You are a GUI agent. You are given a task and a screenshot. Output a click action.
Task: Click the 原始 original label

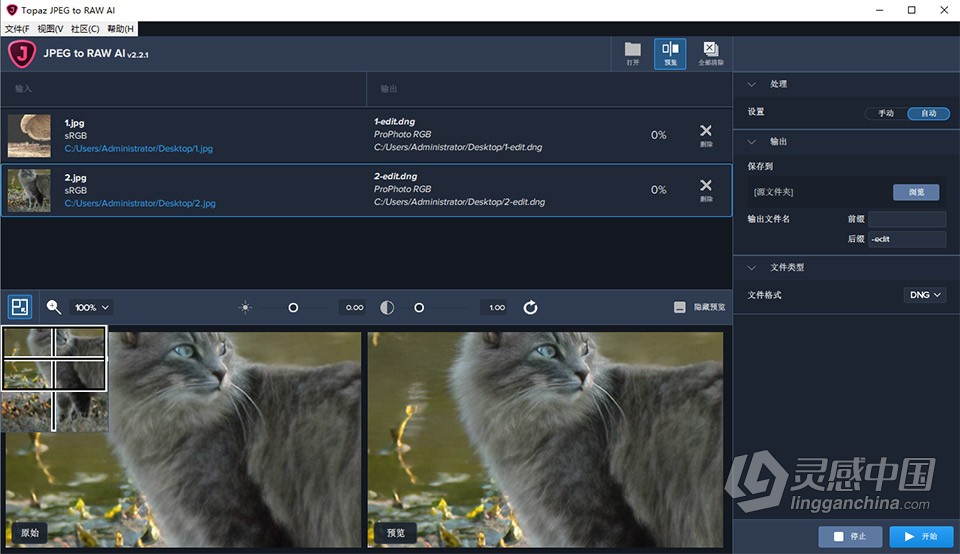click(x=29, y=533)
